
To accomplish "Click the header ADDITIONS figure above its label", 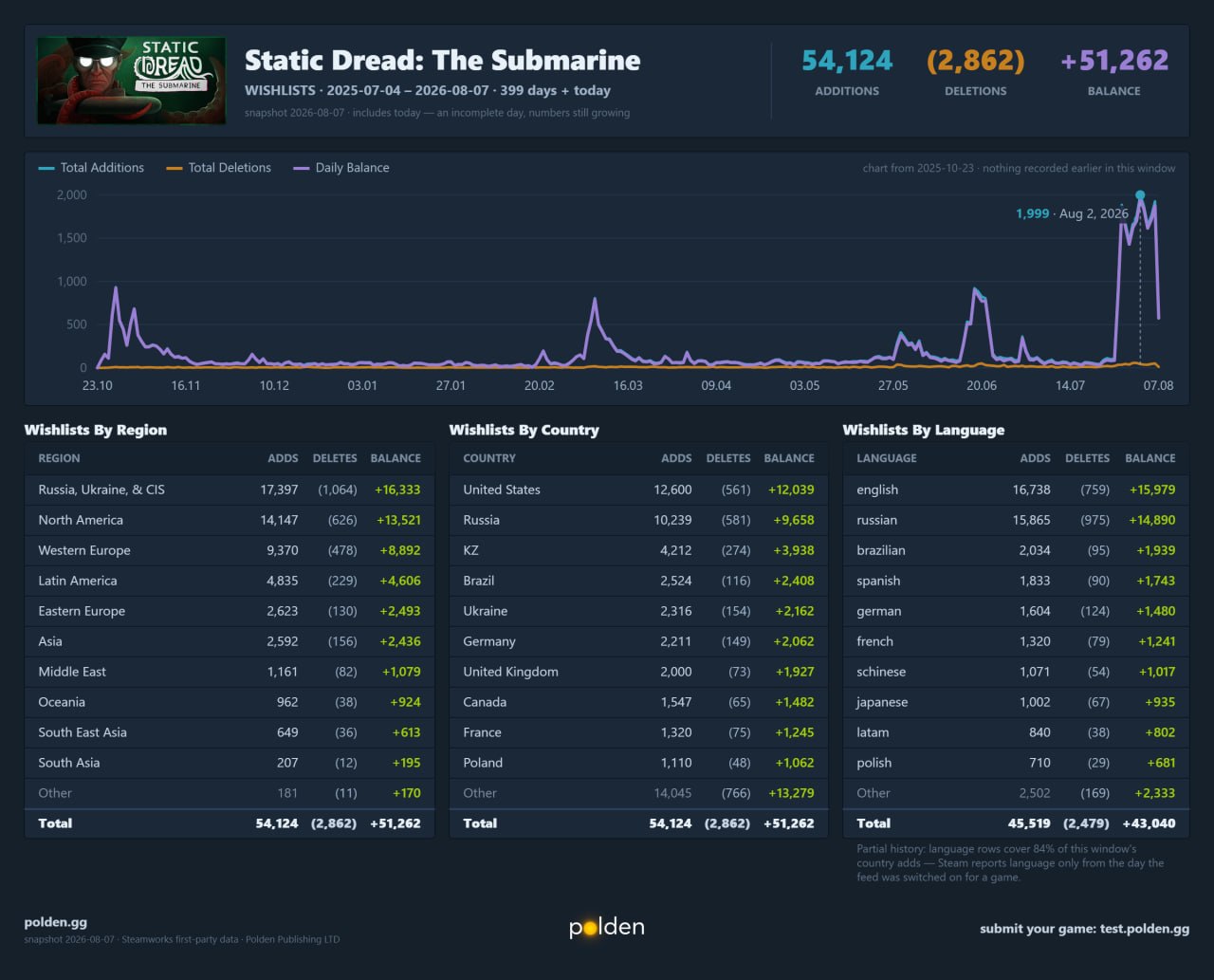I will click(x=847, y=61).
